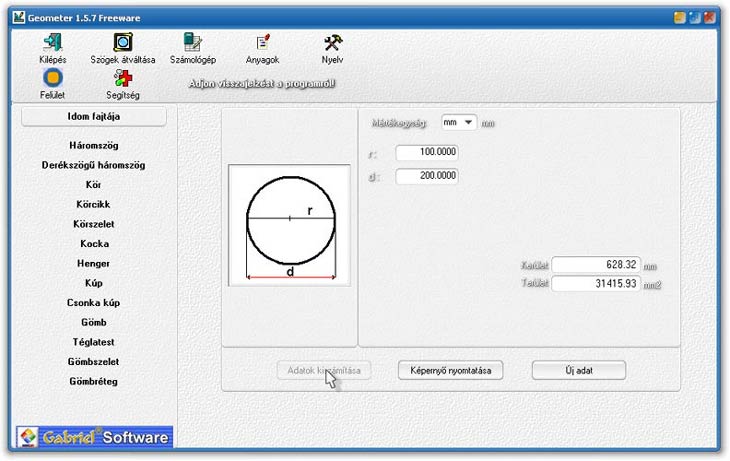Image resolution: width=730 pixels, height=461 pixels.
Task: Open the Felület interface icon
Action: [x=52, y=78]
